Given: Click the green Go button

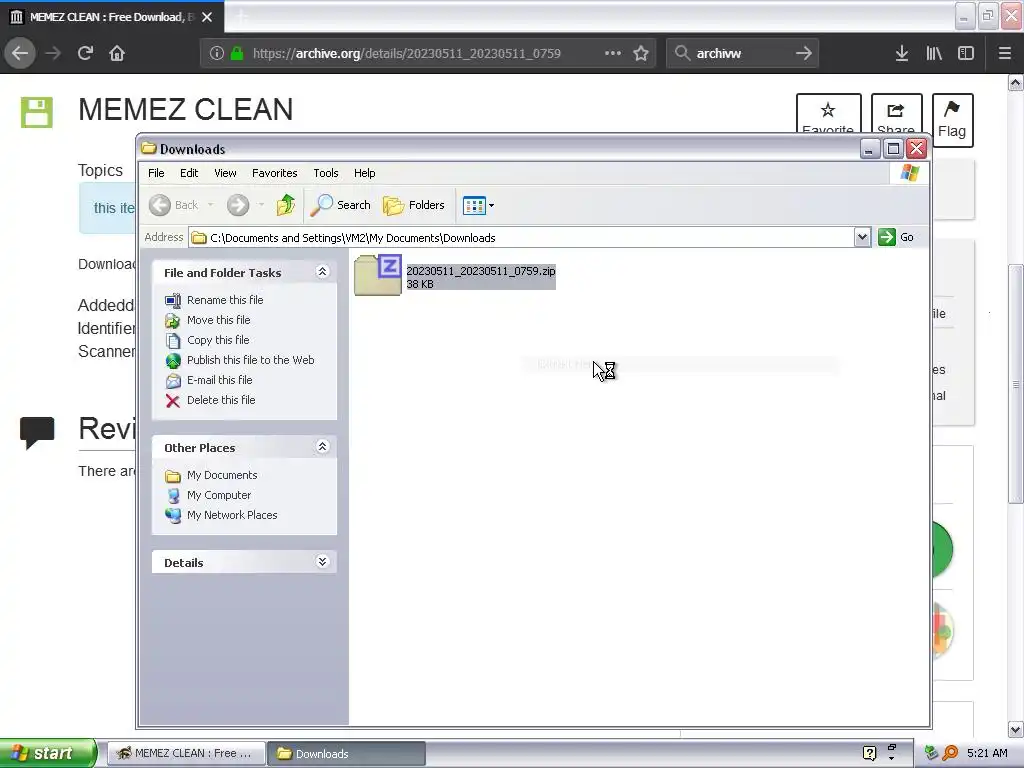Looking at the screenshot, I should (x=896, y=237).
